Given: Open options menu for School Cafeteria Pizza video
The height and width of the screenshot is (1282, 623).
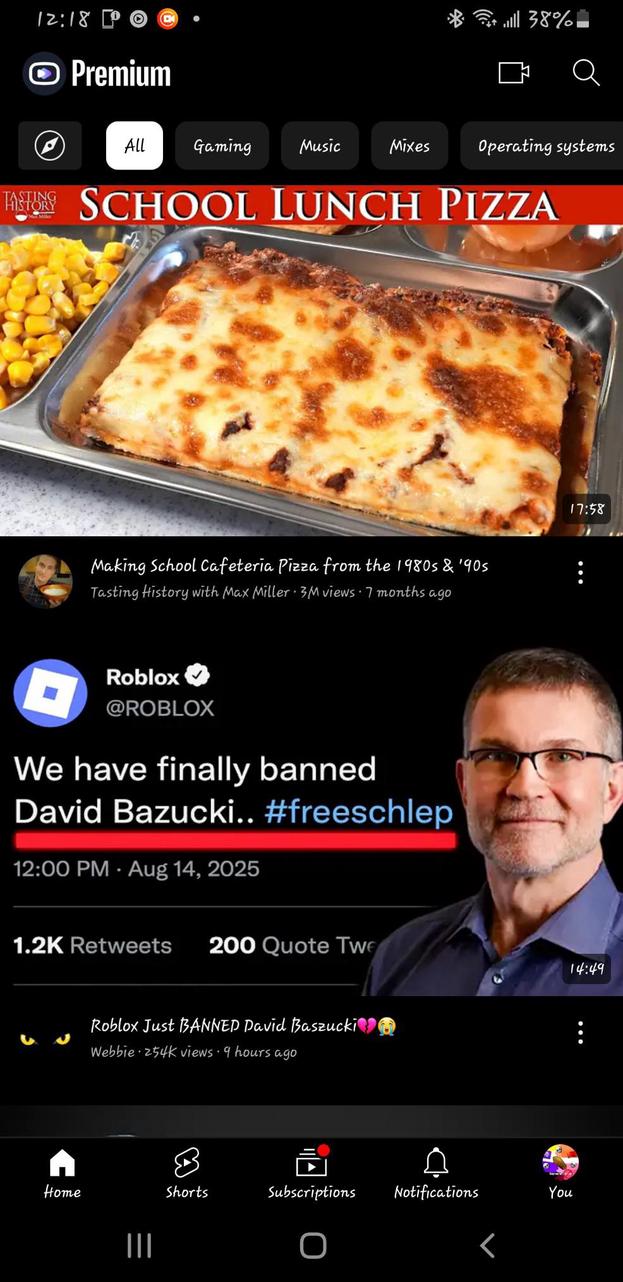Looking at the screenshot, I should (580, 573).
